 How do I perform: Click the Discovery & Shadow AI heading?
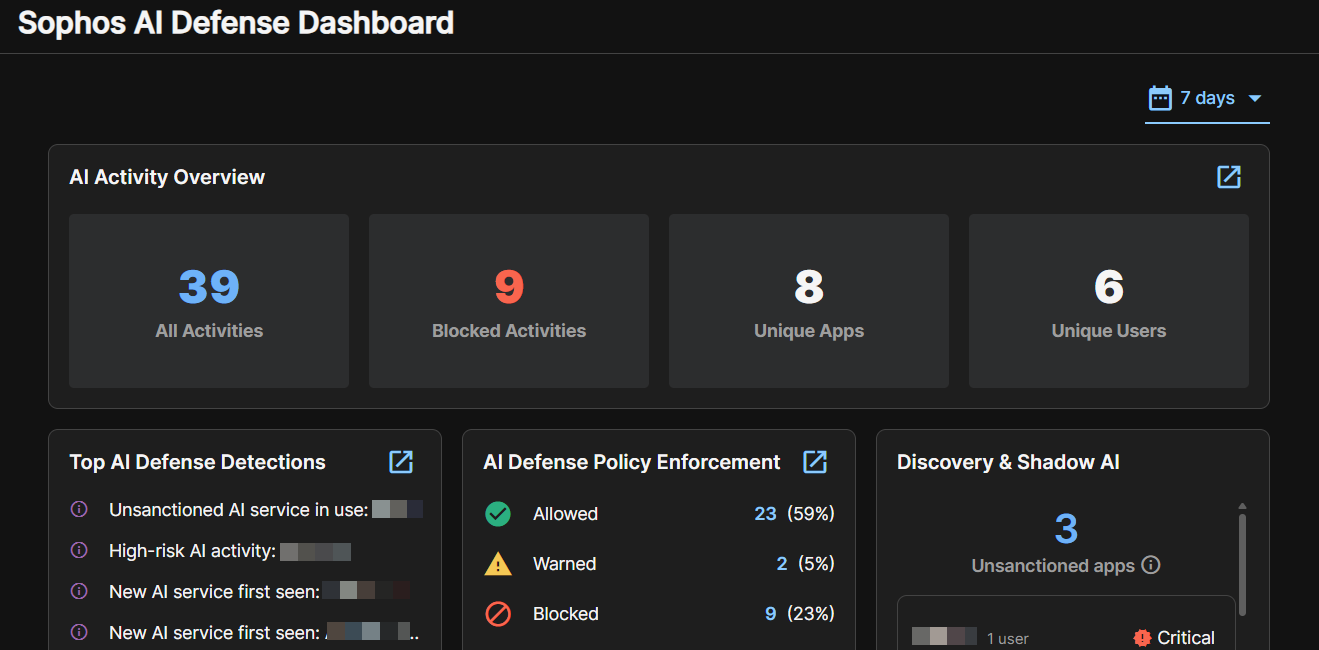[x=1008, y=462]
